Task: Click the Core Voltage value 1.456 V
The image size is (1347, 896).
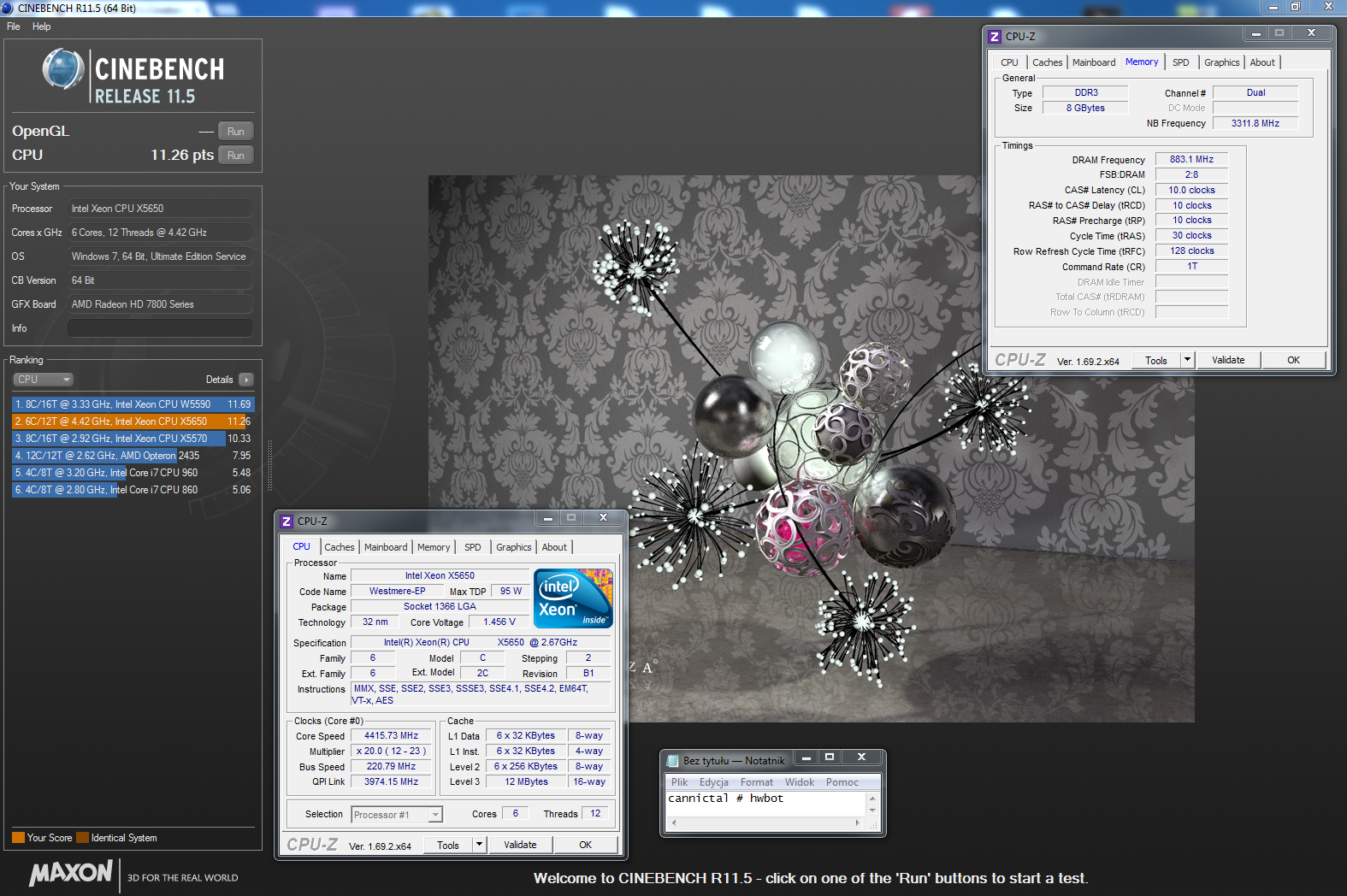Action: tap(499, 622)
